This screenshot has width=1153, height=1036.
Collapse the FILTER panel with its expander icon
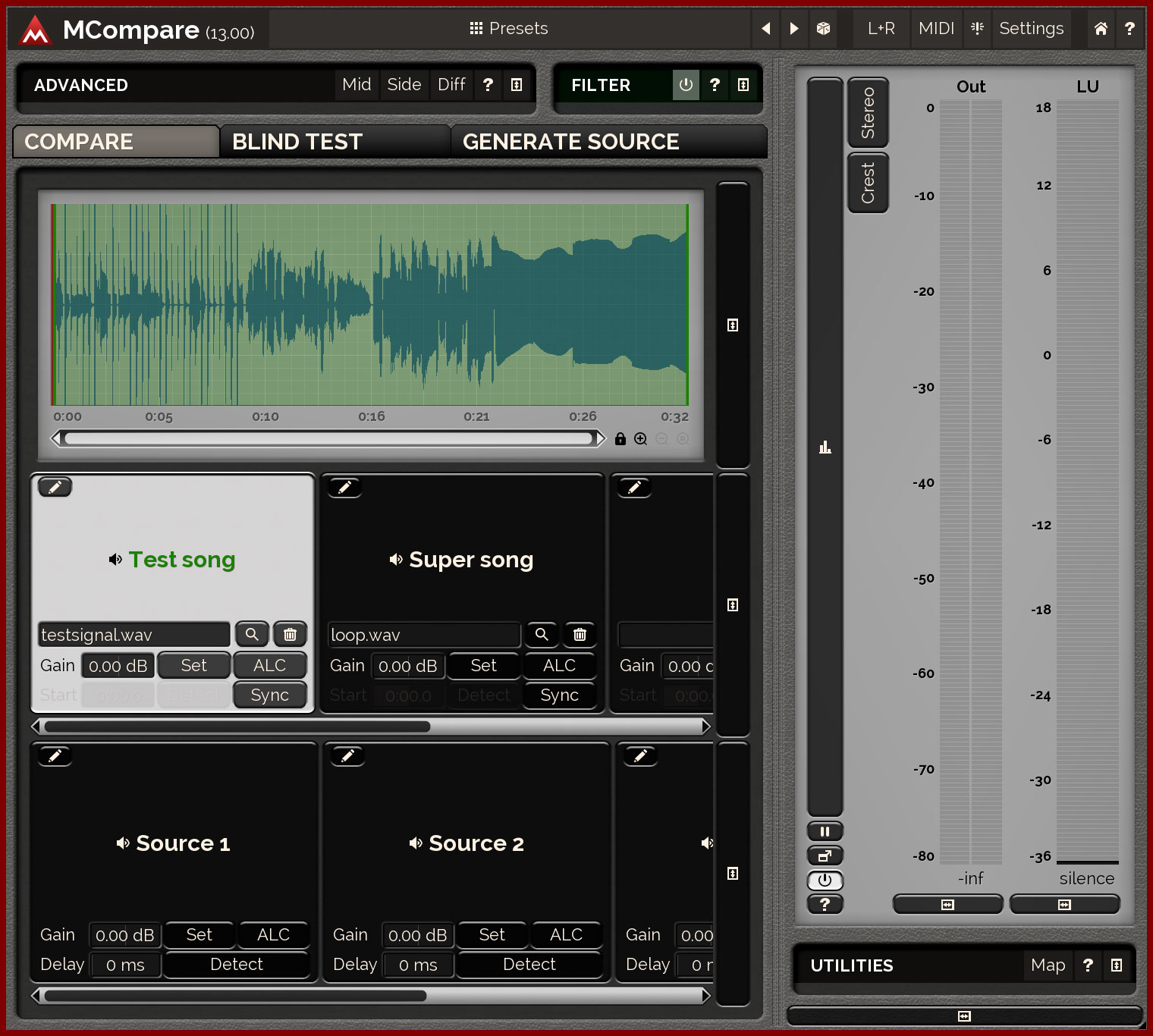(743, 85)
